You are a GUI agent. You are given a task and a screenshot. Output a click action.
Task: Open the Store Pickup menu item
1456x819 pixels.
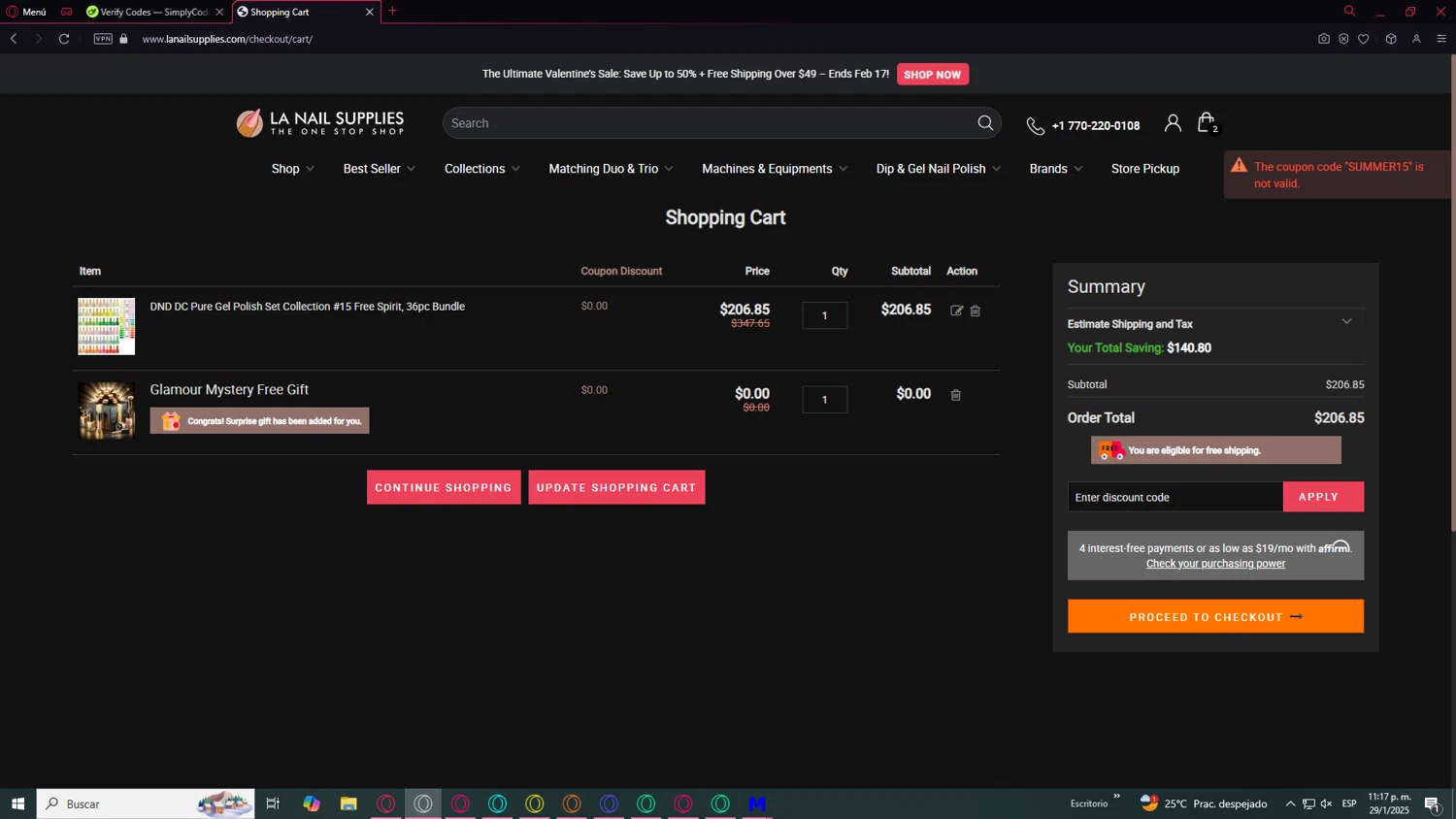(x=1145, y=169)
